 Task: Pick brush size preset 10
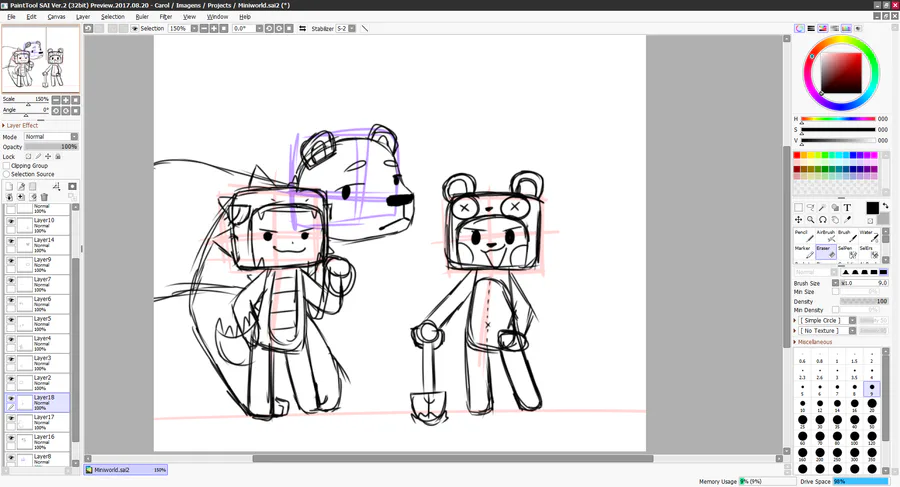tap(802, 406)
